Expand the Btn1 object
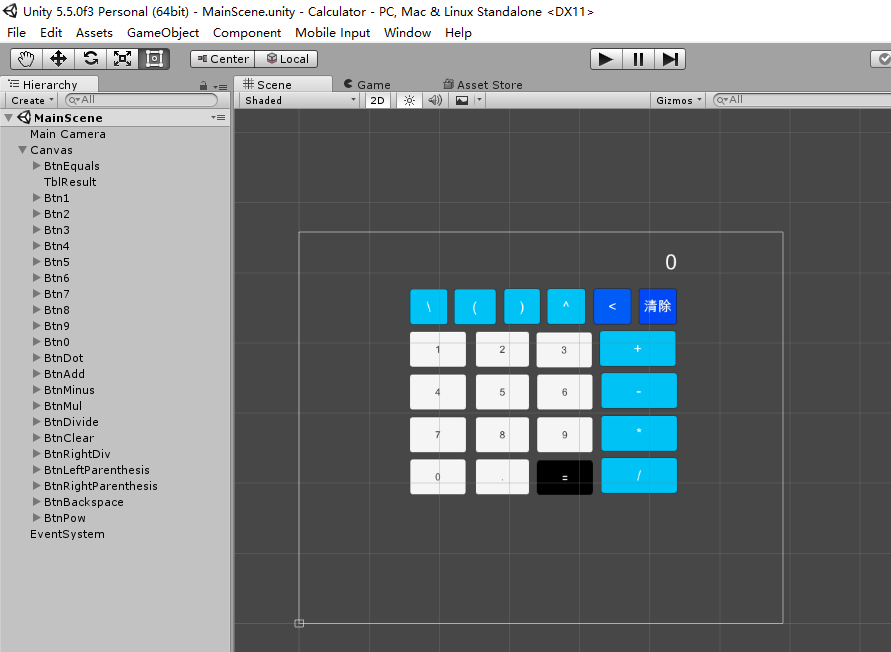The width and height of the screenshot is (891, 652). click(x=36, y=198)
